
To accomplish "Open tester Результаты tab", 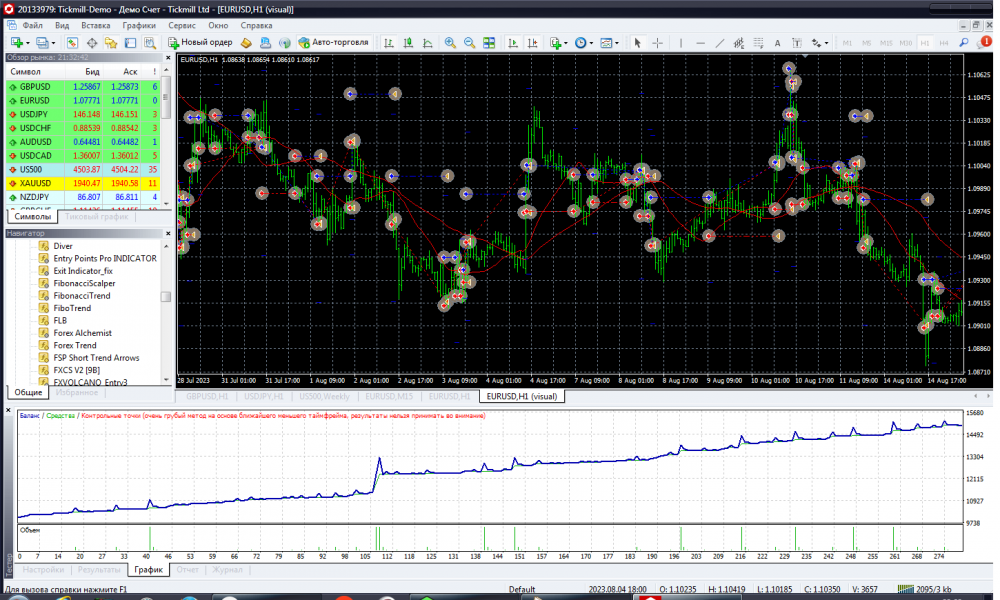I will coord(99,570).
